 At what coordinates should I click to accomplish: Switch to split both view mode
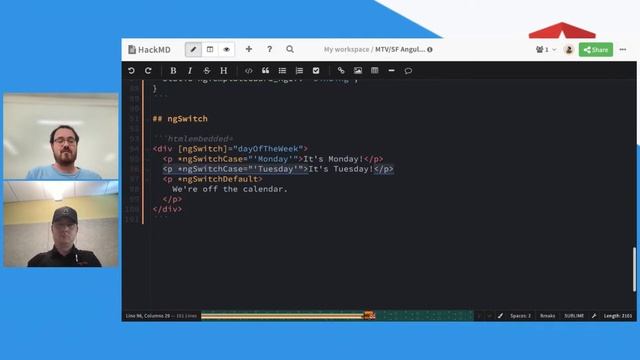[210, 49]
